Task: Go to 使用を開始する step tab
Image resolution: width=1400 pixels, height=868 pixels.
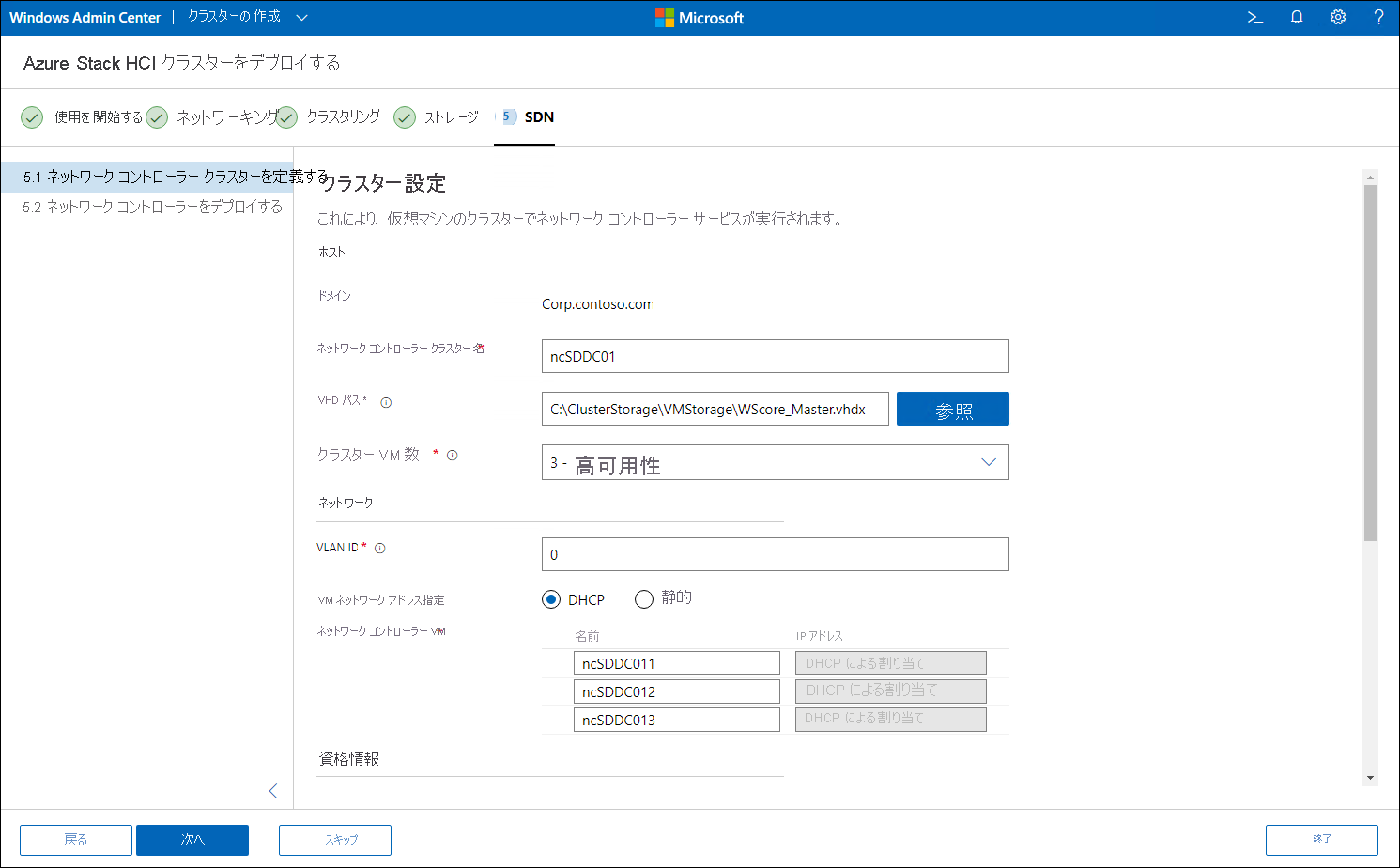Action: click(x=82, y=117)
